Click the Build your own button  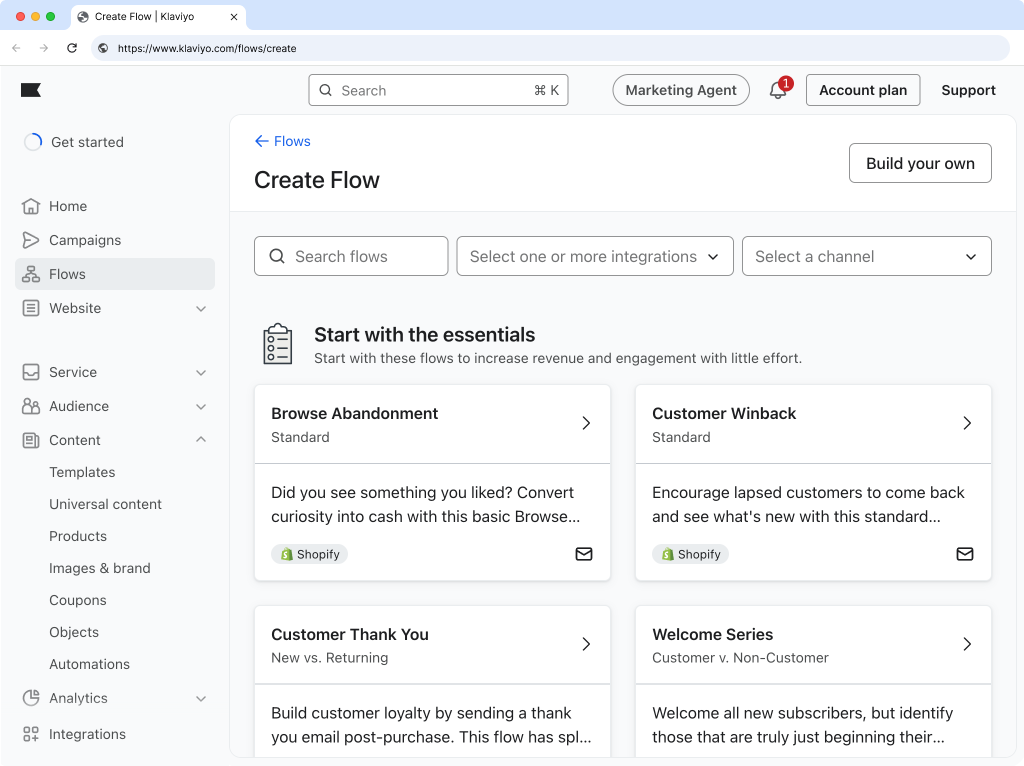(x=919, y=163)
